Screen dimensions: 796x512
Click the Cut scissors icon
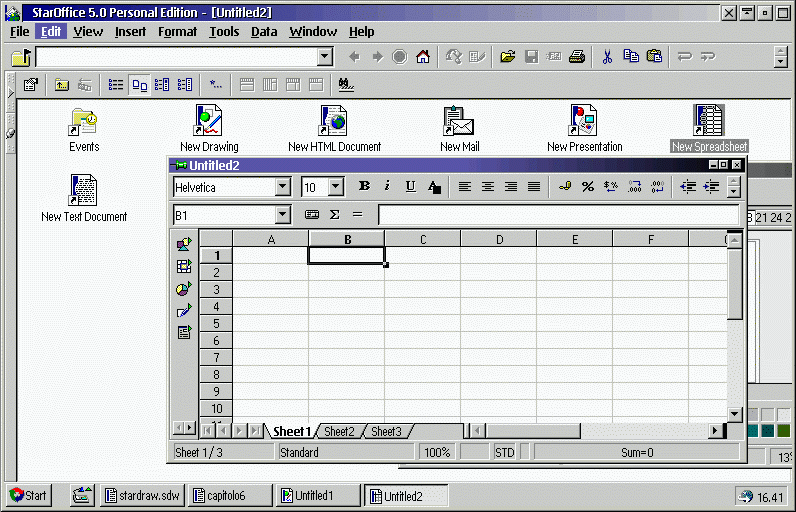pos(606,57)
